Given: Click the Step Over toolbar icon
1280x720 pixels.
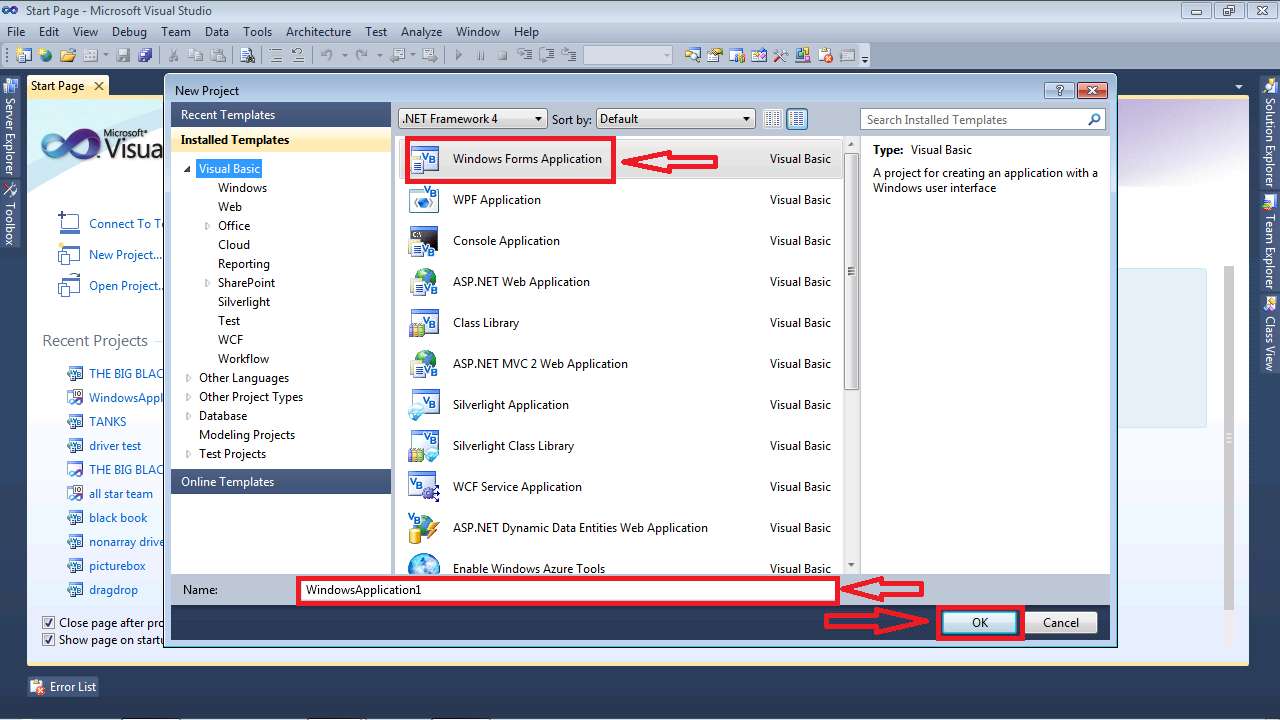Looking at the screenshot, I should click(x=547, y=55).
